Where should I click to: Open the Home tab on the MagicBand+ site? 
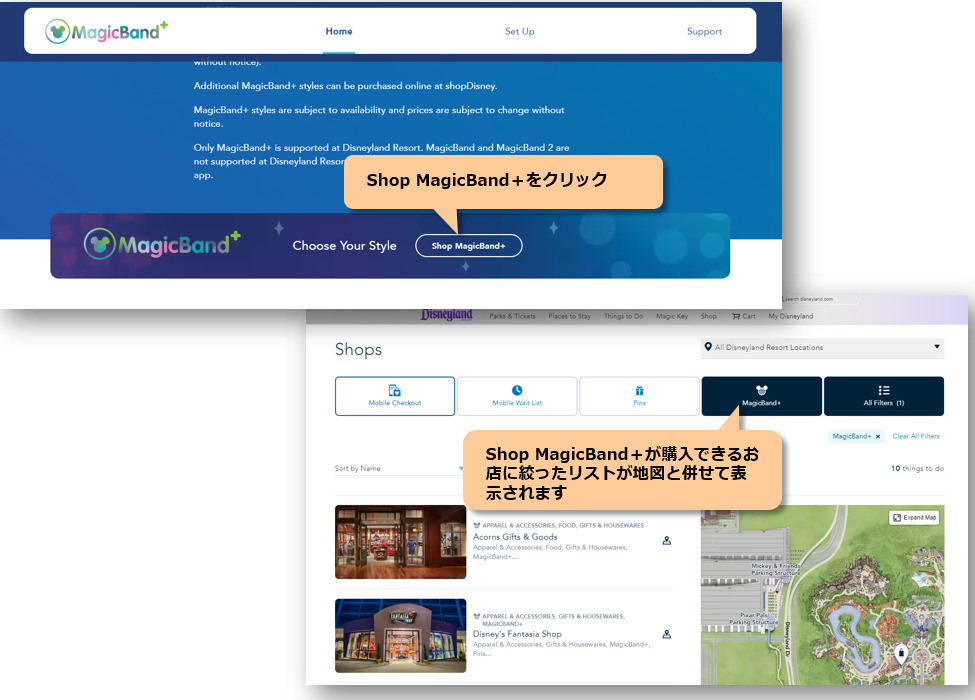(339, 31)
